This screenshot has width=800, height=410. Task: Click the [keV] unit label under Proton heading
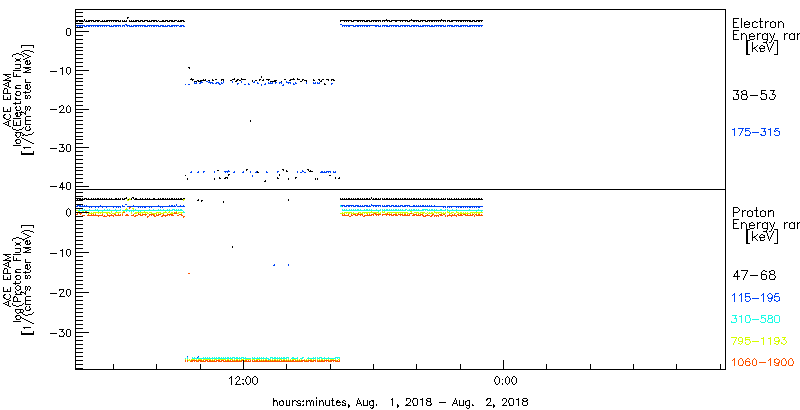point(762,237)
